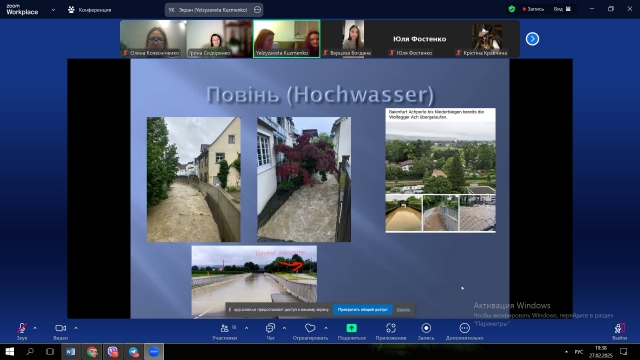Select Olena Kovalchenko's video thumbnail
640x360 pixels.
click(153, 39)
